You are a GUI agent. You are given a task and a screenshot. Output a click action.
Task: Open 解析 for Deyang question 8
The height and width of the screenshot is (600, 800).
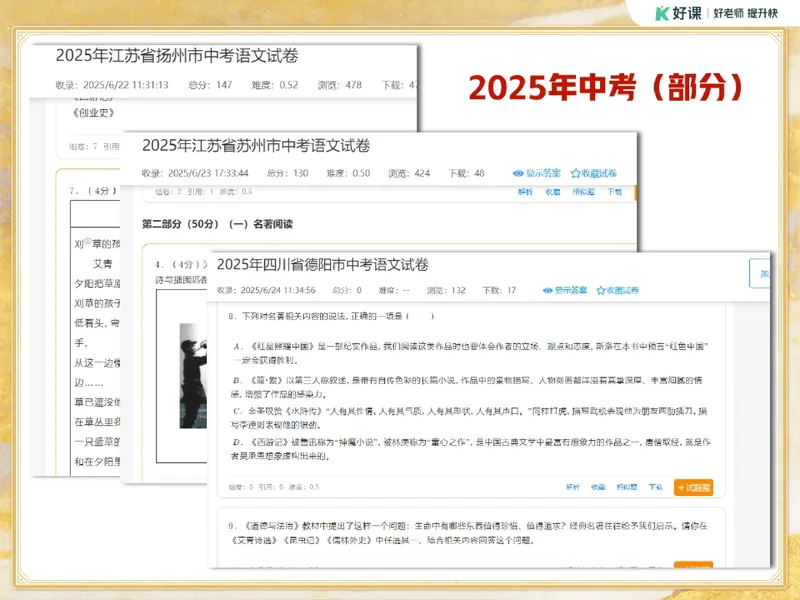pyautogui.click(x=572, y=487)
